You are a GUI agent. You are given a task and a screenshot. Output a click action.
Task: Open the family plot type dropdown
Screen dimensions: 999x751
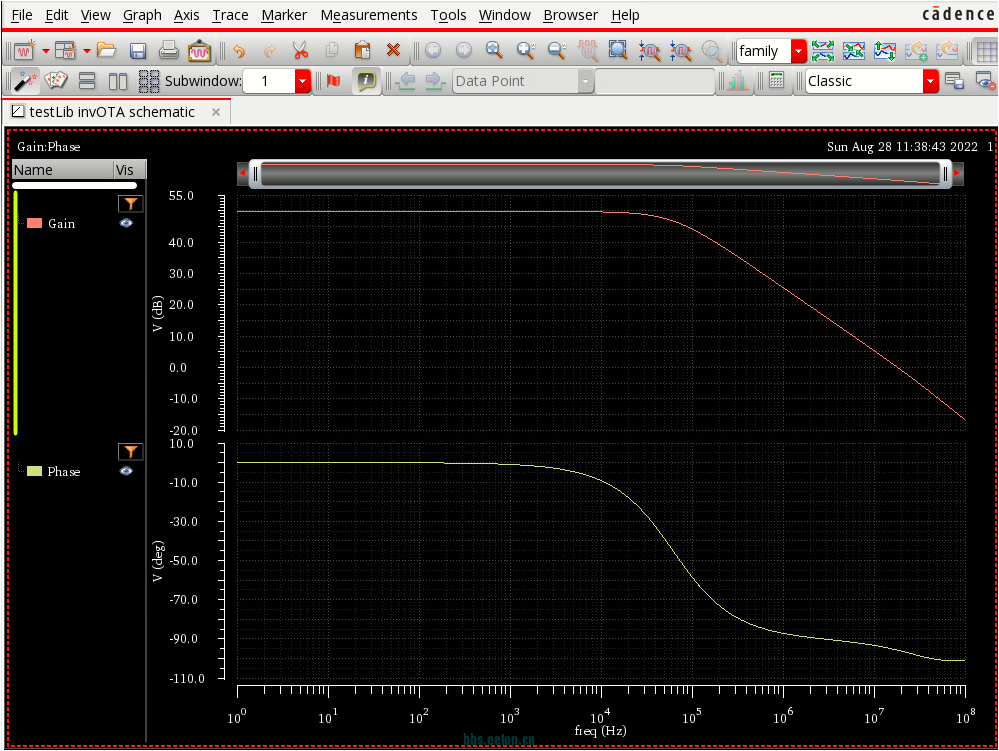798,51
